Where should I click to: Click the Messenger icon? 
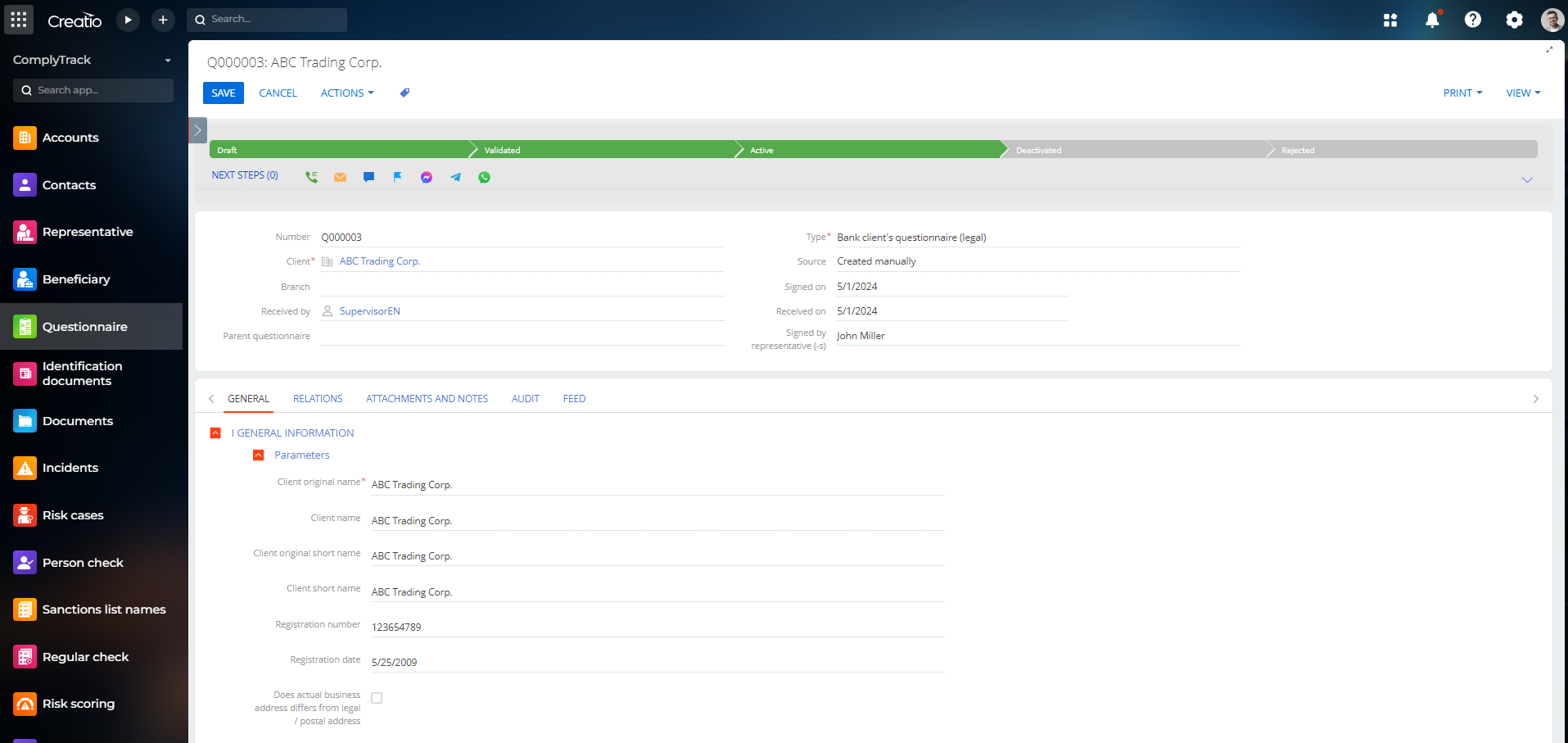pos(427,177)
